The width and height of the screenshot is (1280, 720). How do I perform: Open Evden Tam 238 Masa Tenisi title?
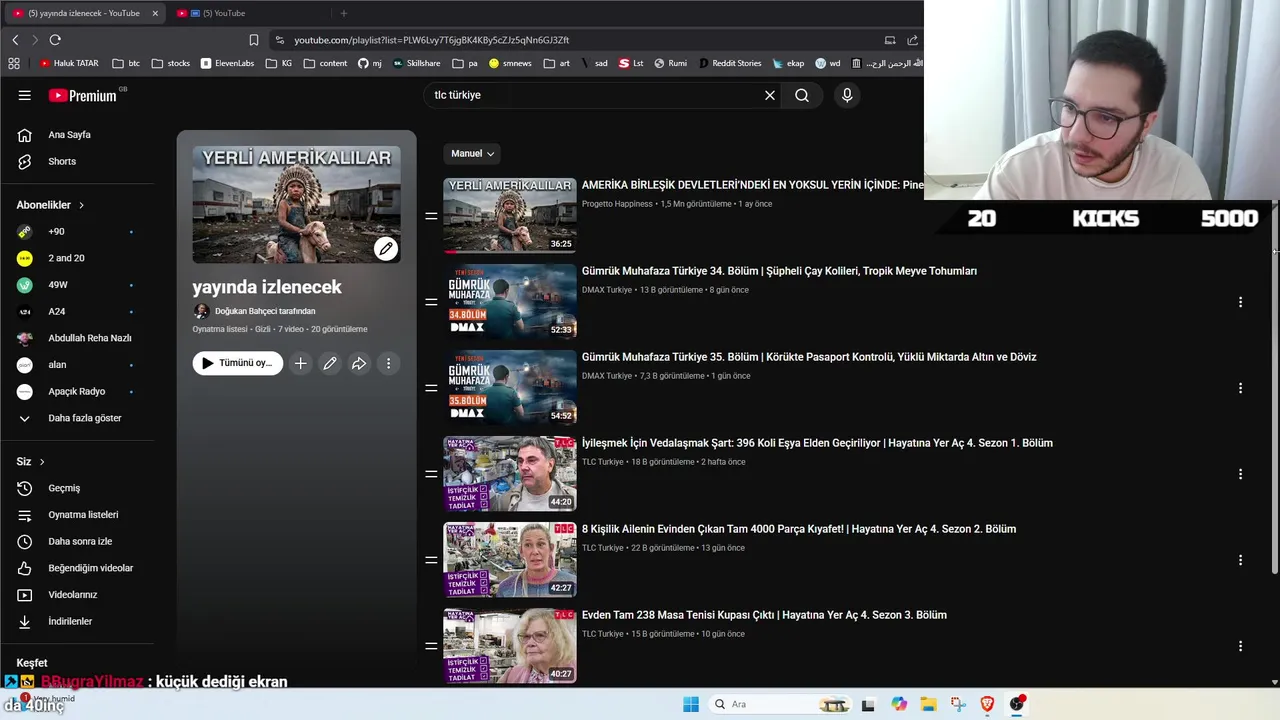click(x=764, y=615)
